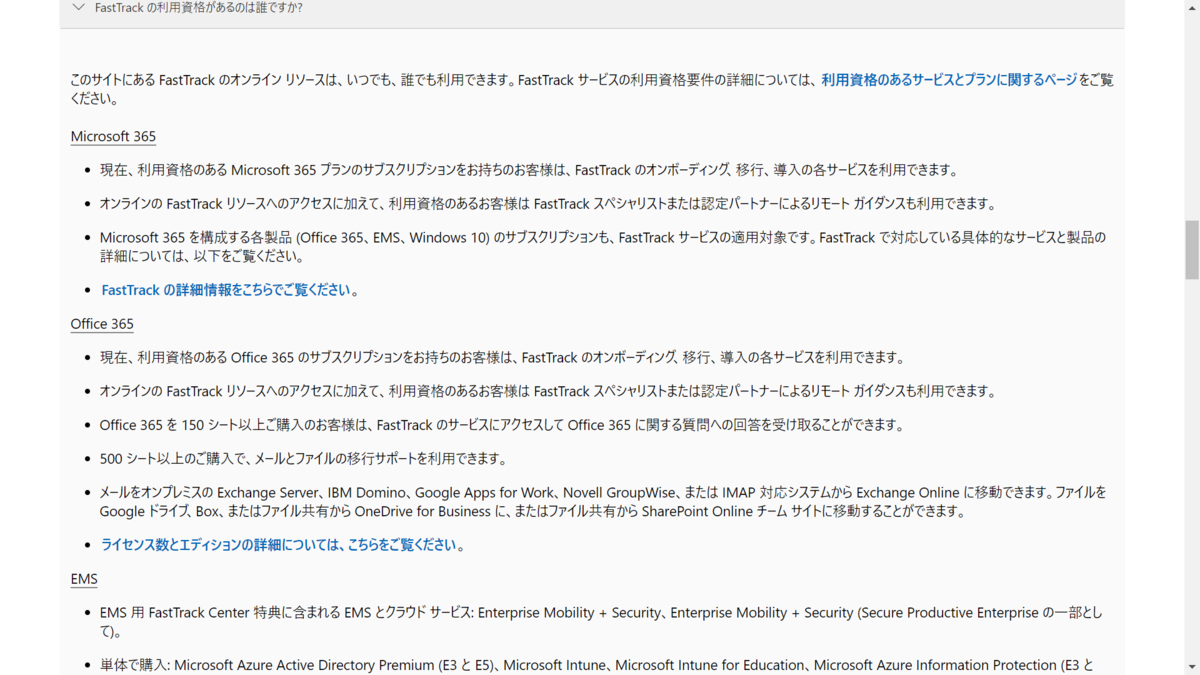Click the bullet starting 単体で購入: Microsoft Azure
This screenshot has height=675, width=1200.
click(597, 666)
